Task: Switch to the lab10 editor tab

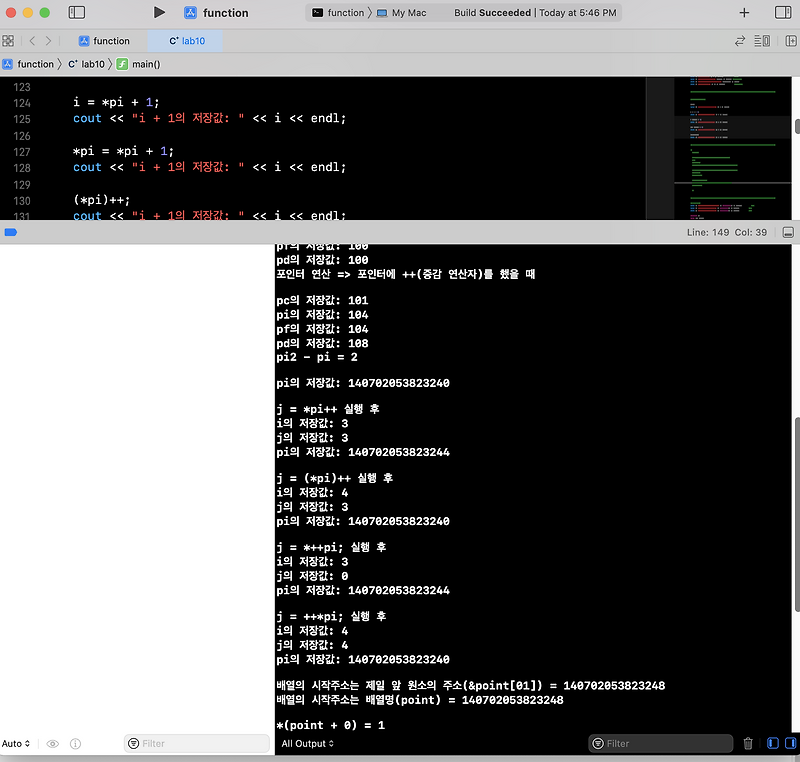Action: pyautogui.click(x=188, y=42)
